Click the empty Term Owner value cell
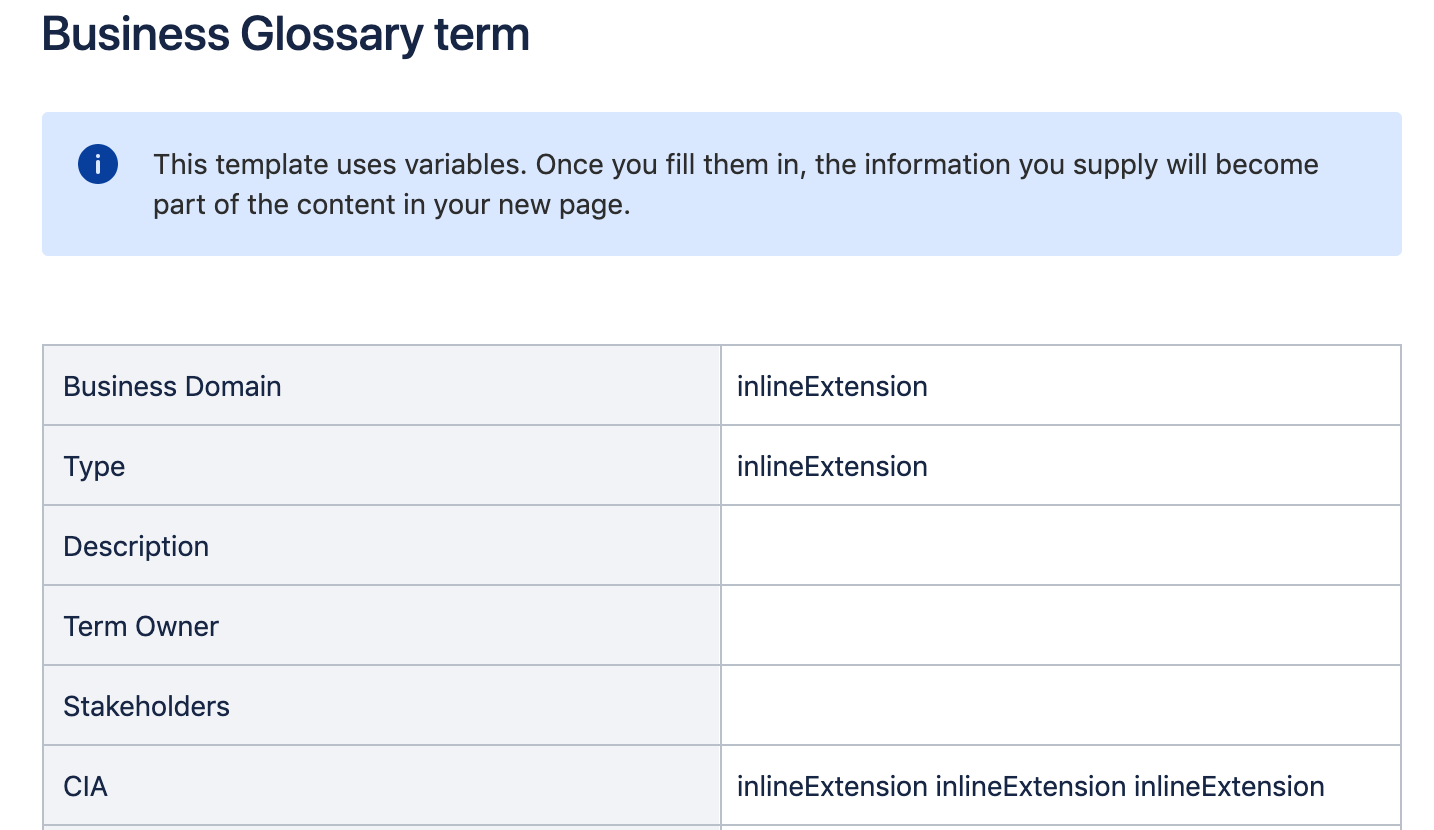 pos(1060,626)
